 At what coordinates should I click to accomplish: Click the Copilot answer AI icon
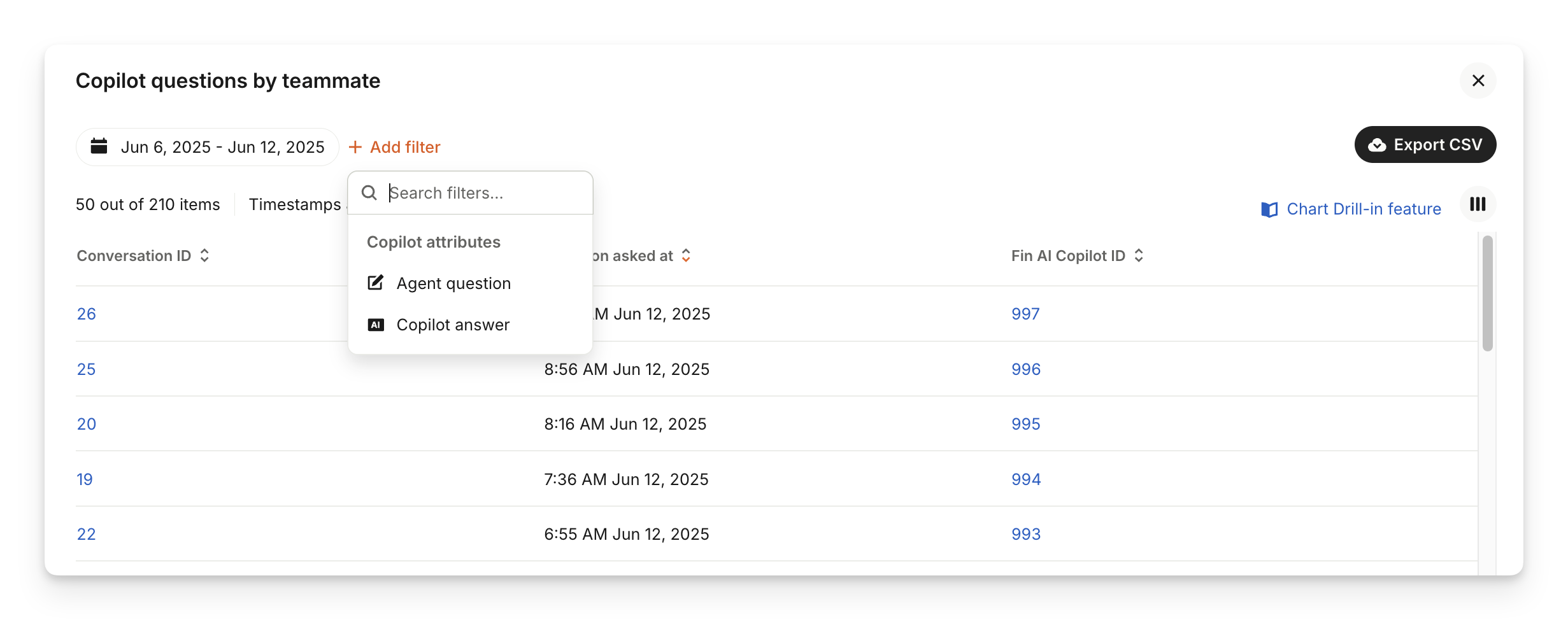(x=376, y=325)
